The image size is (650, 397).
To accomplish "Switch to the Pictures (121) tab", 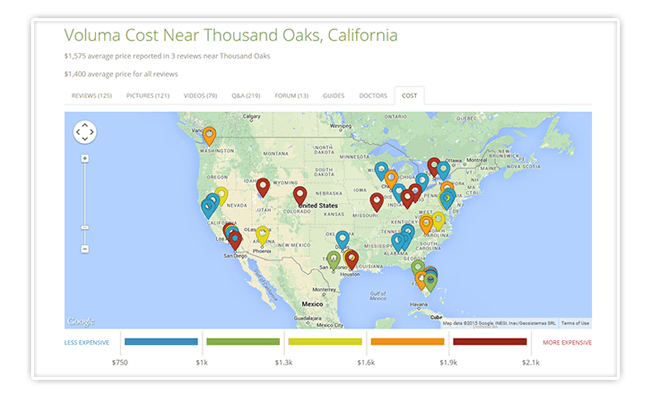I will (148, 96).
